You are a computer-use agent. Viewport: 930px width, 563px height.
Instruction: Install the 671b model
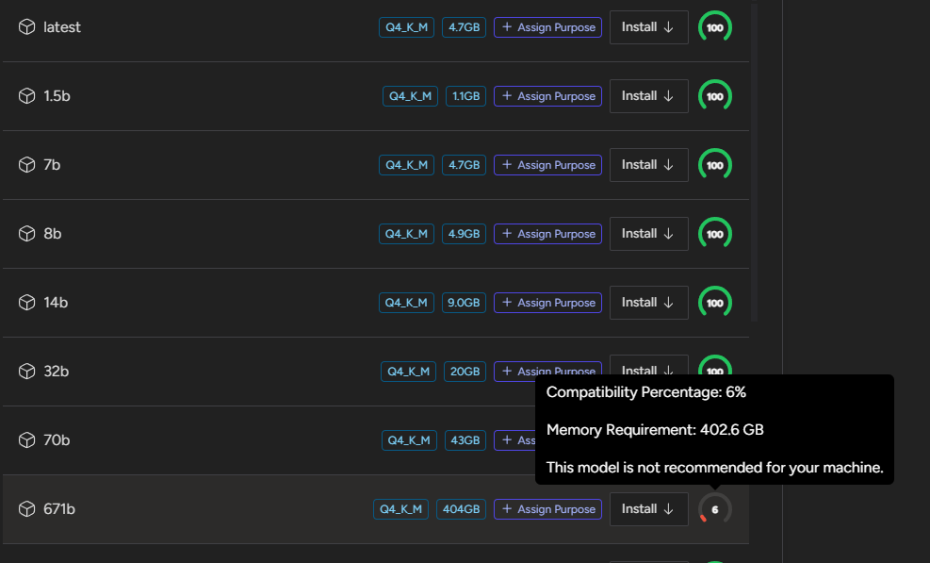(649, 509)
